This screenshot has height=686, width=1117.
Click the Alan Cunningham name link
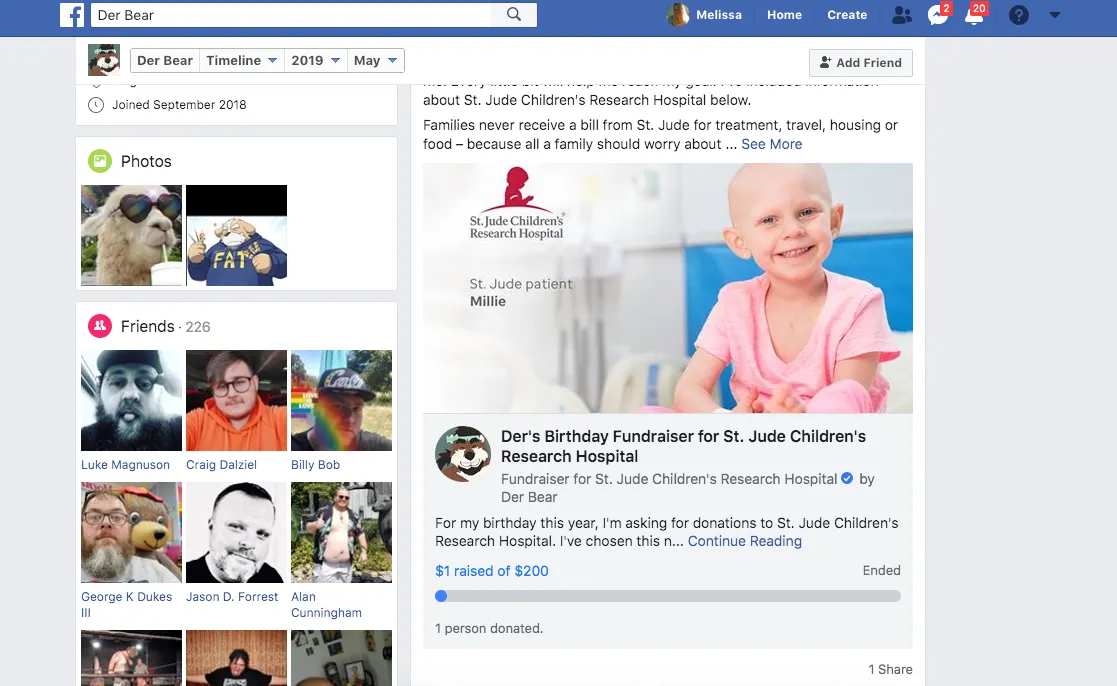(326, 604)
